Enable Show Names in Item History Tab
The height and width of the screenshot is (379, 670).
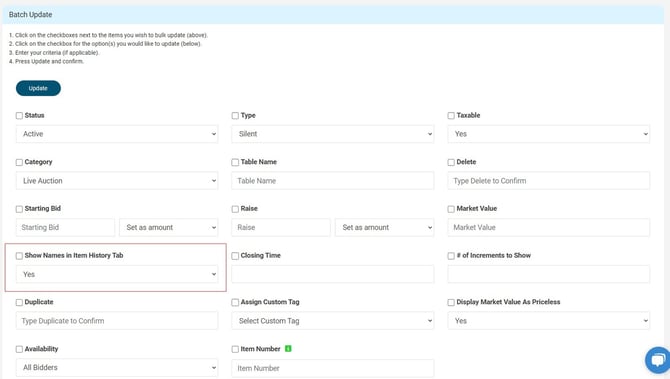(x=19, y=256)
